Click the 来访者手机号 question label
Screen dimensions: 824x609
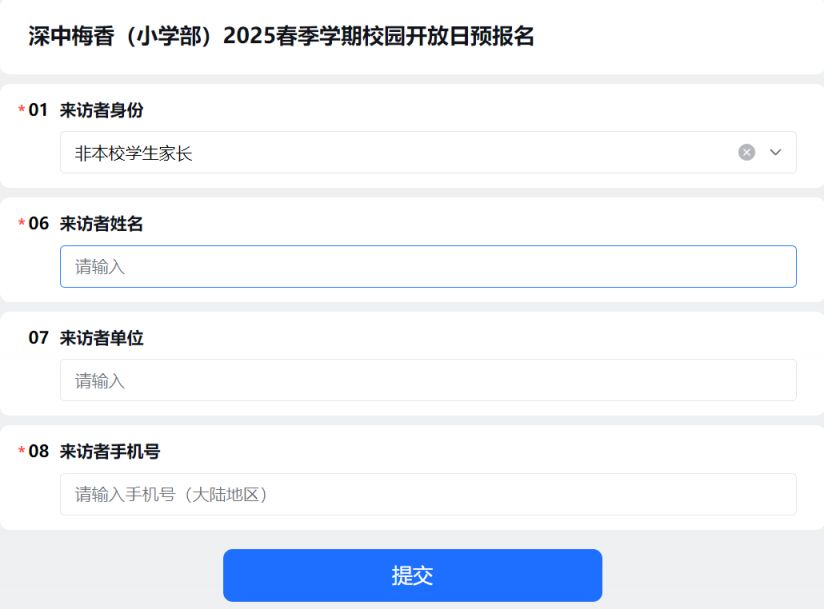click(x=110, y=451)
